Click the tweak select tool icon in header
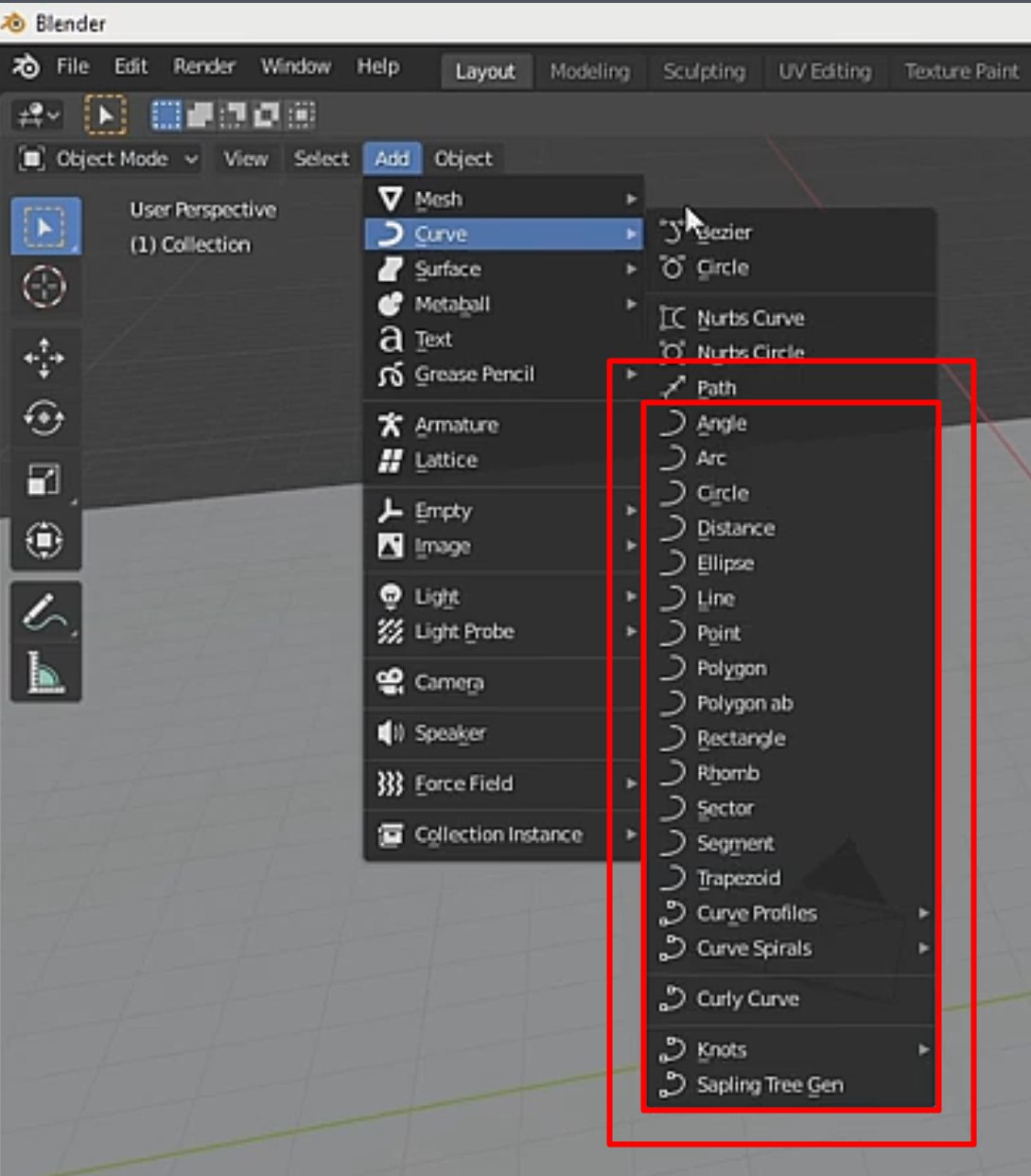Viewport: 1031px width, 1176px height. (x=105, y=115)
